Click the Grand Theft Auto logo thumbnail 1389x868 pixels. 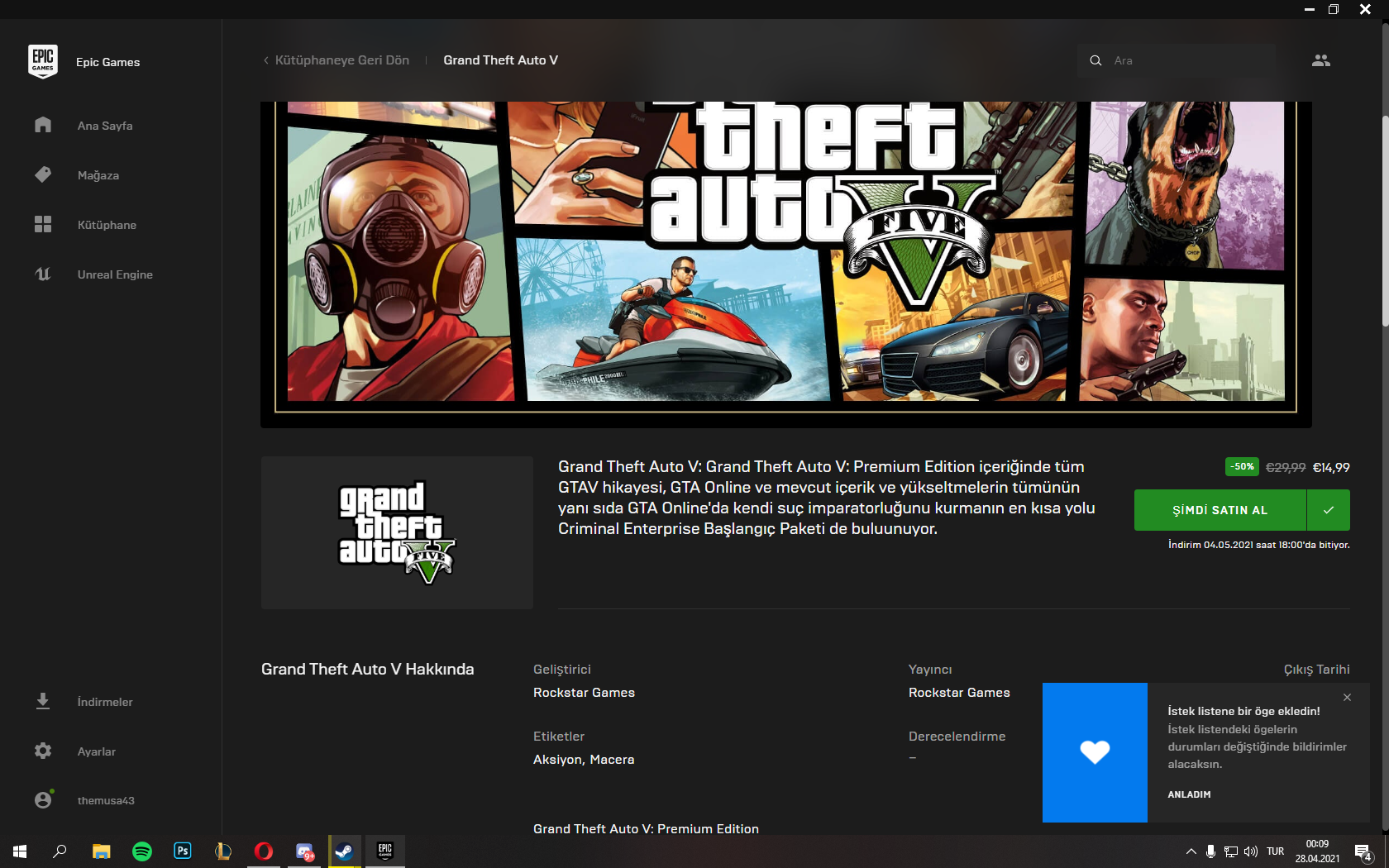pyautogui.click(x=397, y=532)
